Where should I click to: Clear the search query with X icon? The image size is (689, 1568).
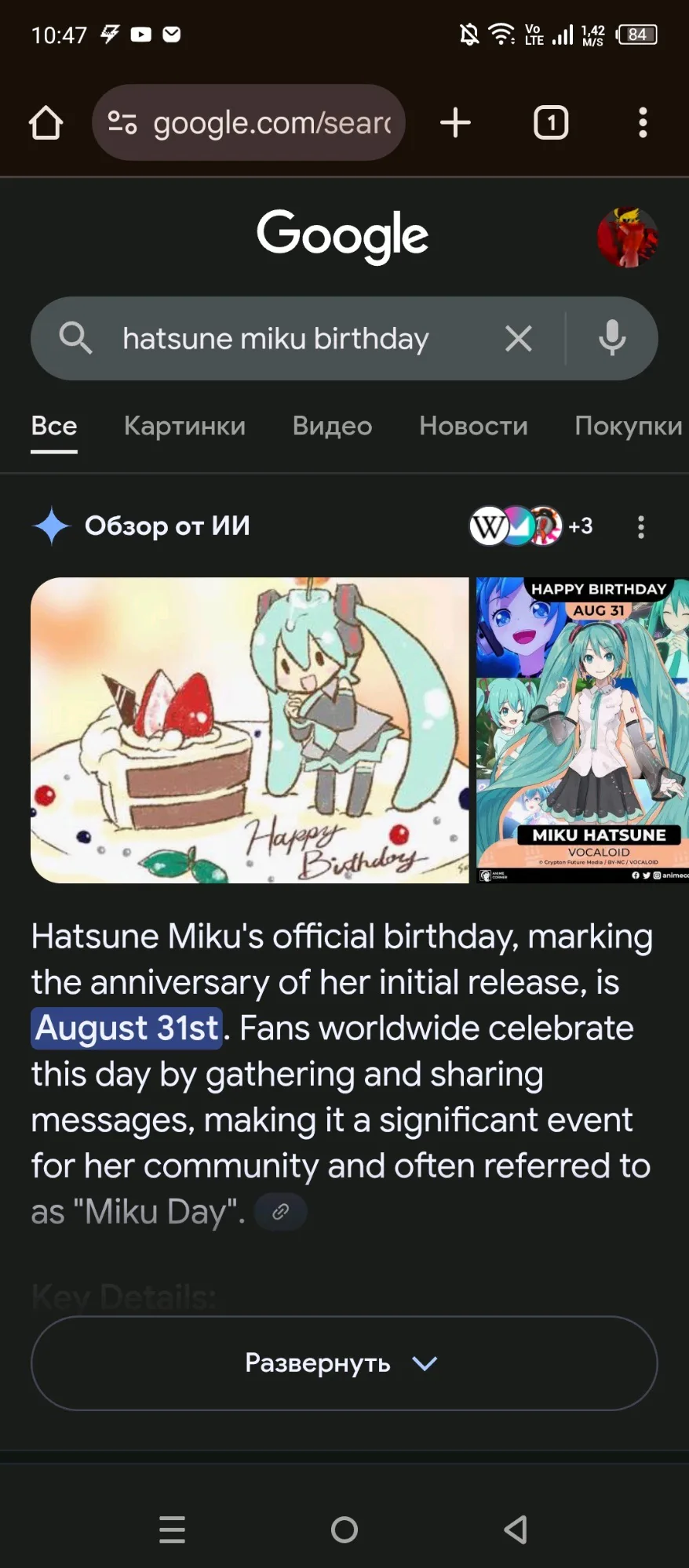(518, 339)
